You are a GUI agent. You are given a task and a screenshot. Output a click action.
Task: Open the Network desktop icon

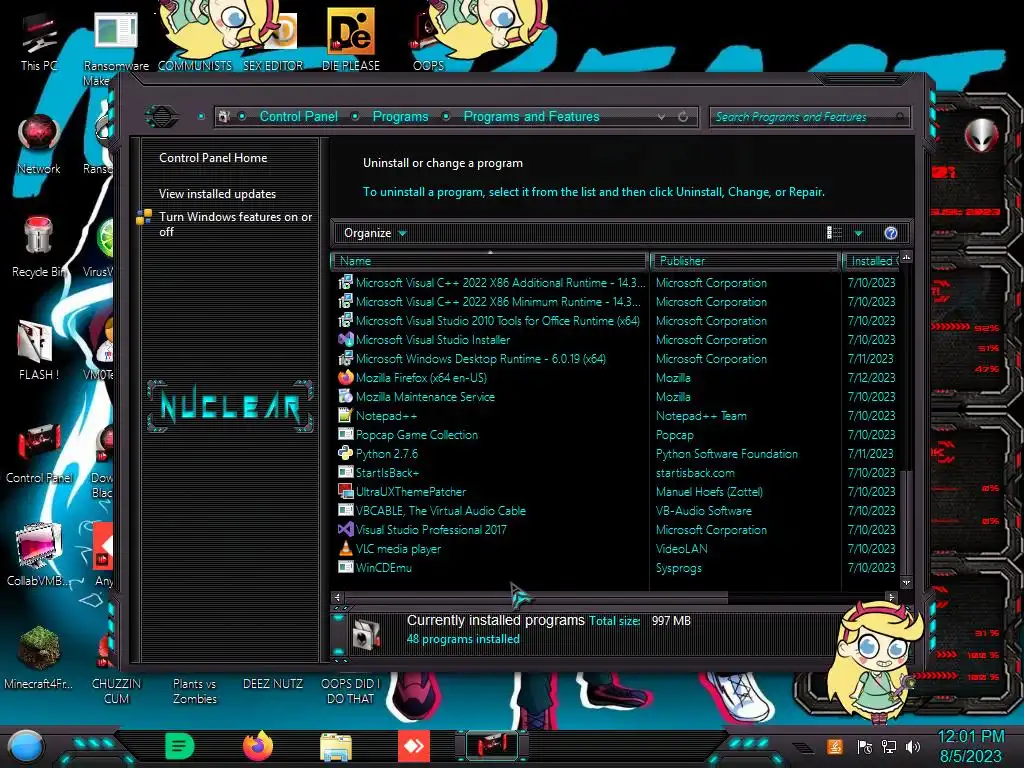(x=39, y=145)
